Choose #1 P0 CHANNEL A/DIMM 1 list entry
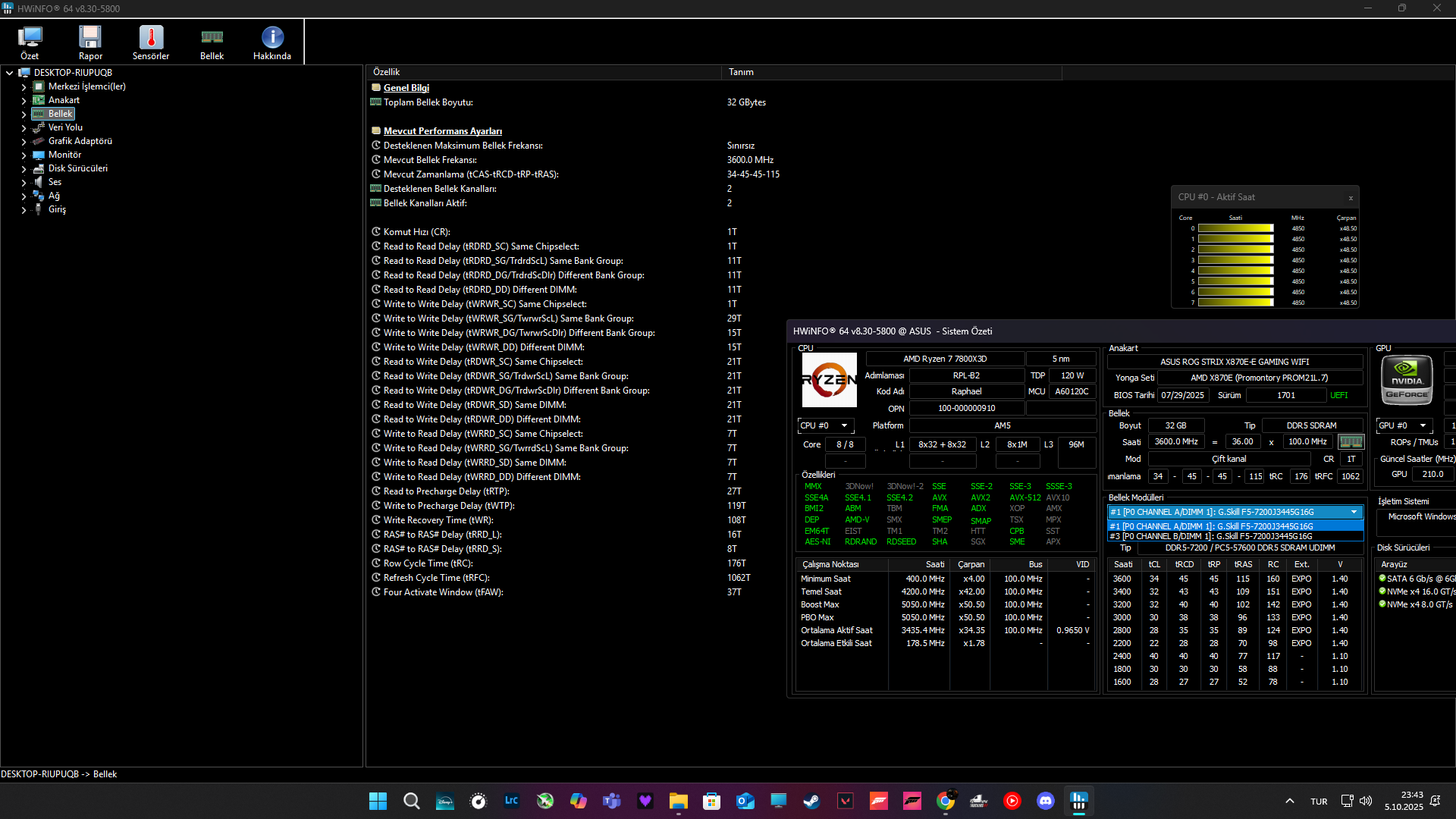The width and height of the screenshot is (1456, 819). [1235, 526]
